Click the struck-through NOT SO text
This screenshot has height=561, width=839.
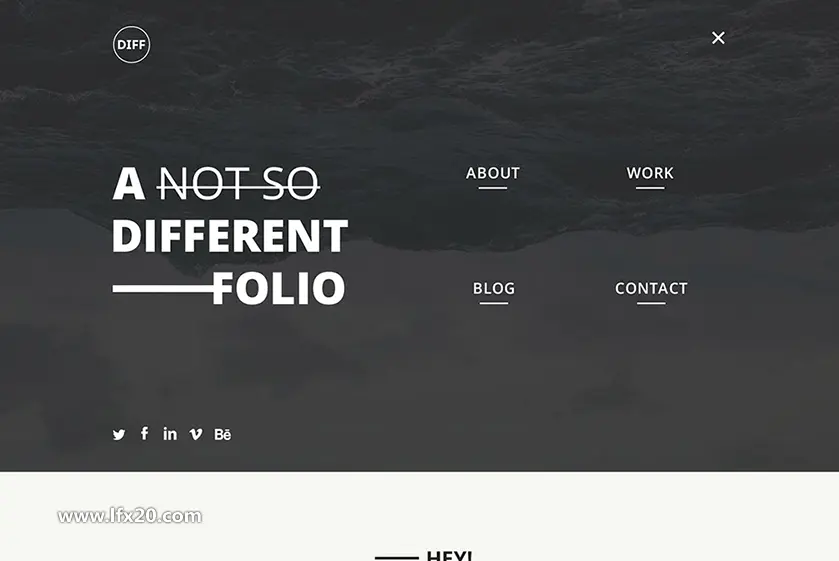coord(238,184)
